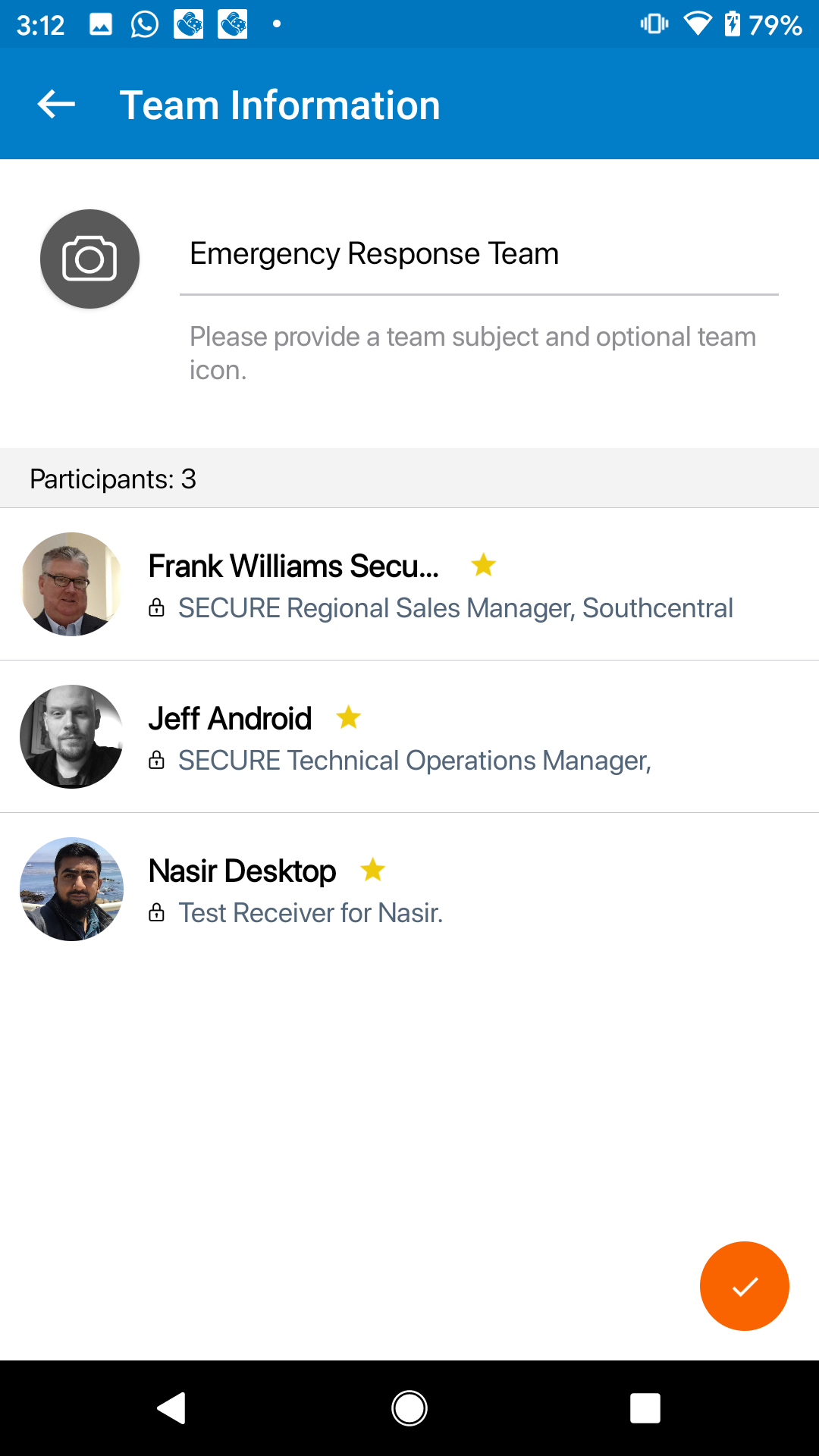
Task: Select the Nasir Desktop participant name
Action: [242, 871]
